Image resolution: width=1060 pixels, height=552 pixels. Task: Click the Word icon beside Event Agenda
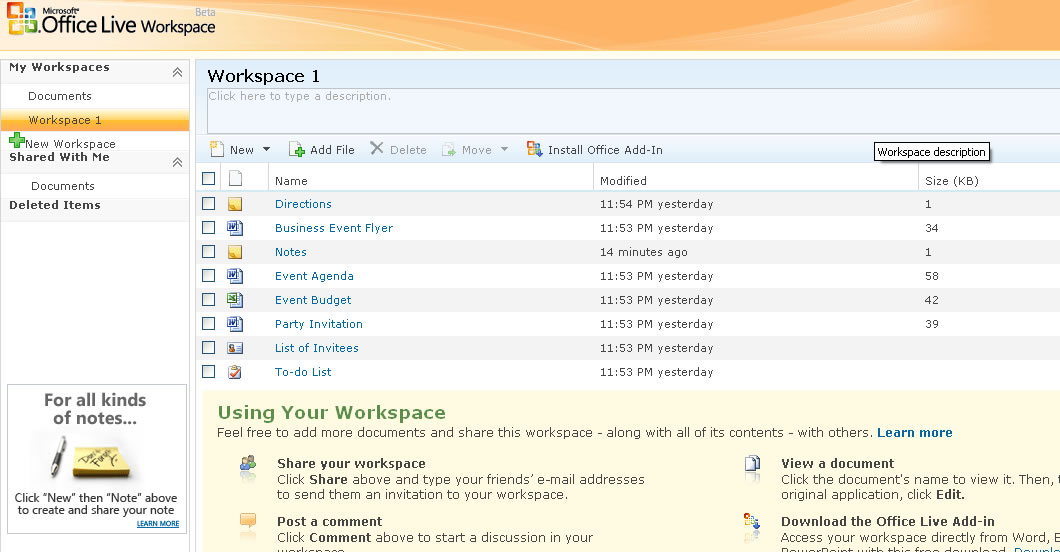[235, 276]
